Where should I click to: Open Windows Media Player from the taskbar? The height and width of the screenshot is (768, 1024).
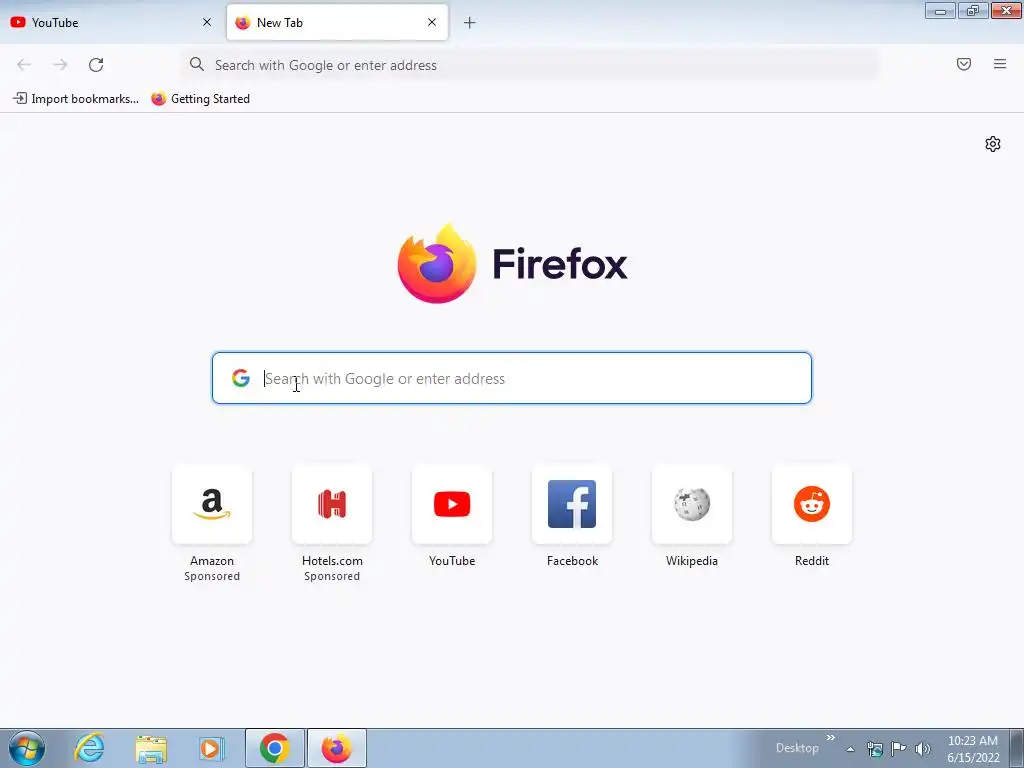click(x=212, y=748)
